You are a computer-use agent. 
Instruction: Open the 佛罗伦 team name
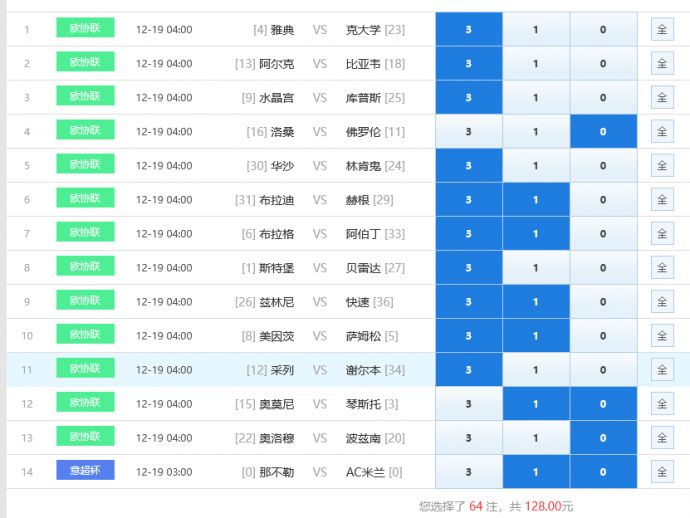pos(363,132)
